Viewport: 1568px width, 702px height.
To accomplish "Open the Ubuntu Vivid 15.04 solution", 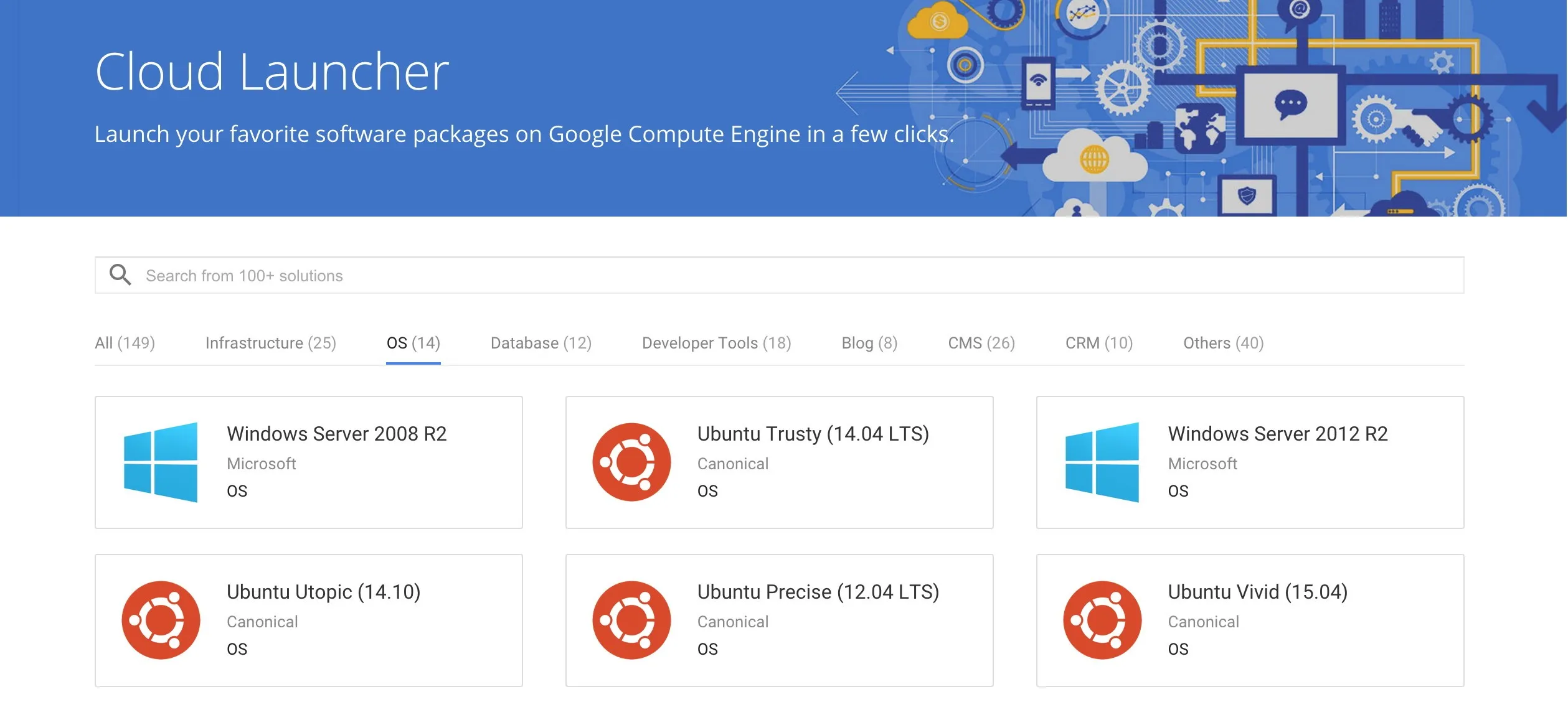I will click(1250, 619).
